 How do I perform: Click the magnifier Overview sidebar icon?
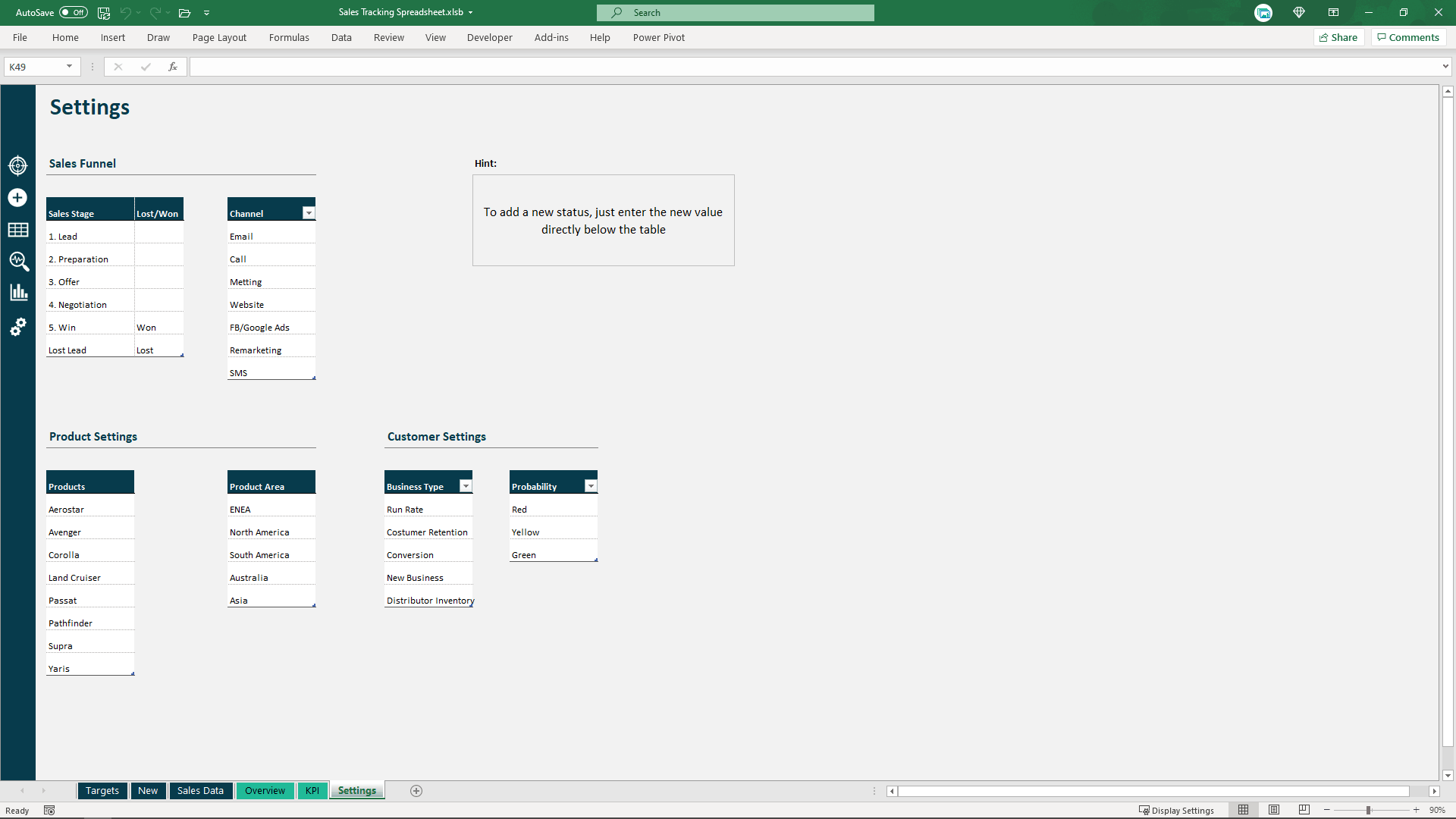pyautogui.click(x=19, y=262)
